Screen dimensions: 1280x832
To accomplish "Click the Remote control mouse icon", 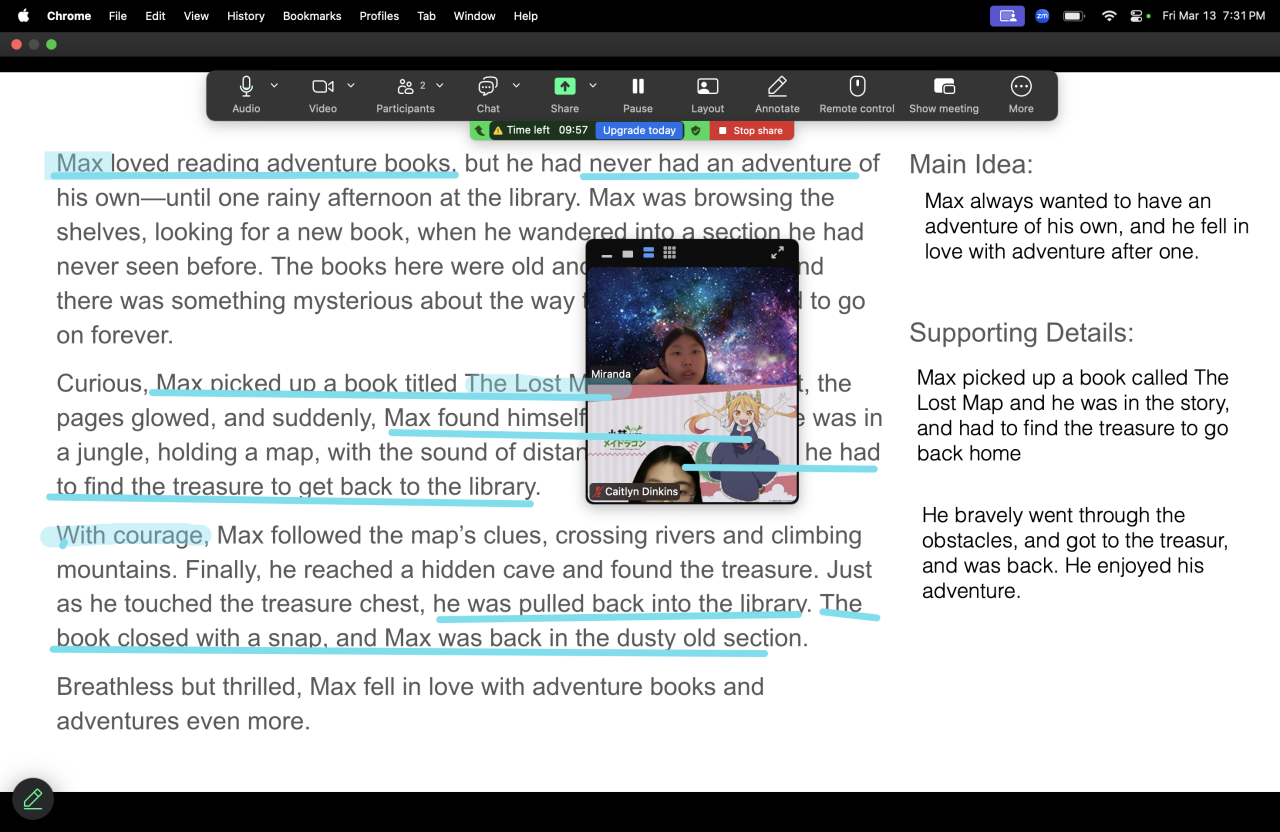I will pos(857,87).
